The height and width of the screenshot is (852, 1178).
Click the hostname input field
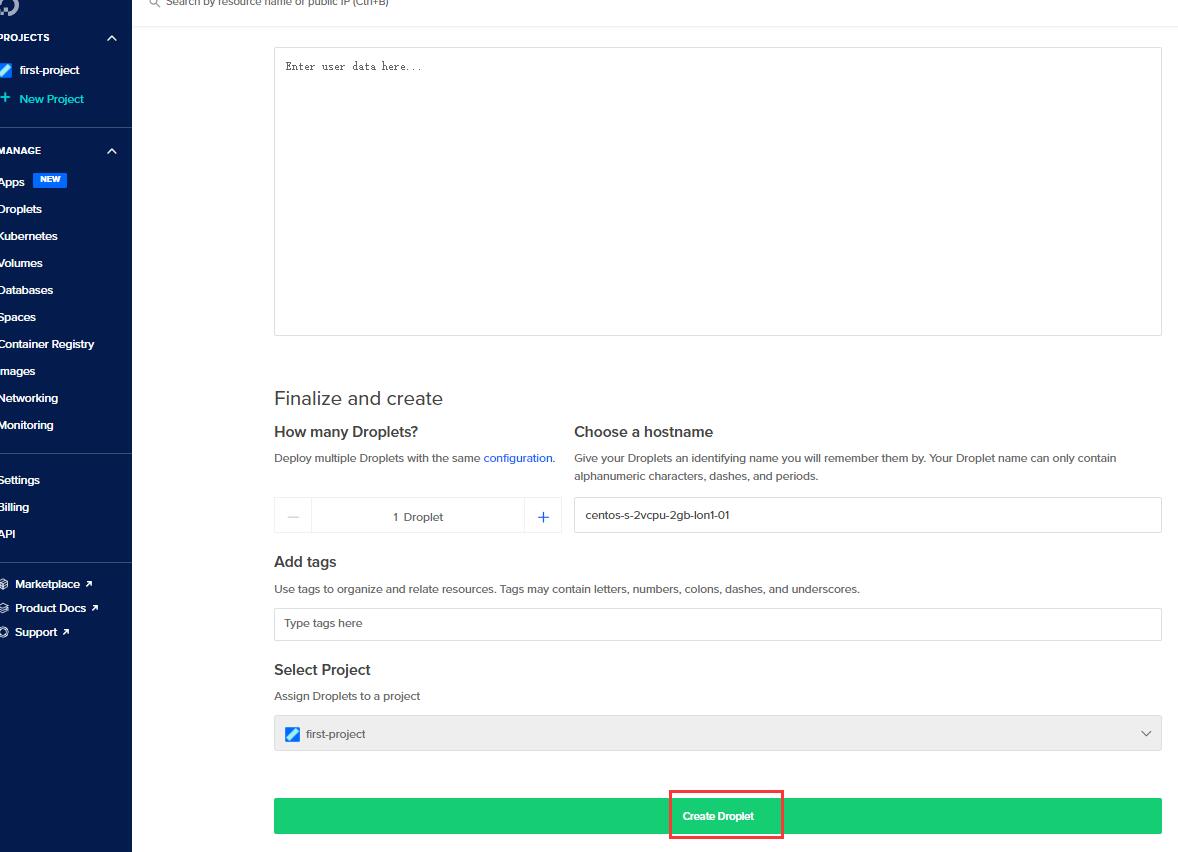tap(868, 515)
